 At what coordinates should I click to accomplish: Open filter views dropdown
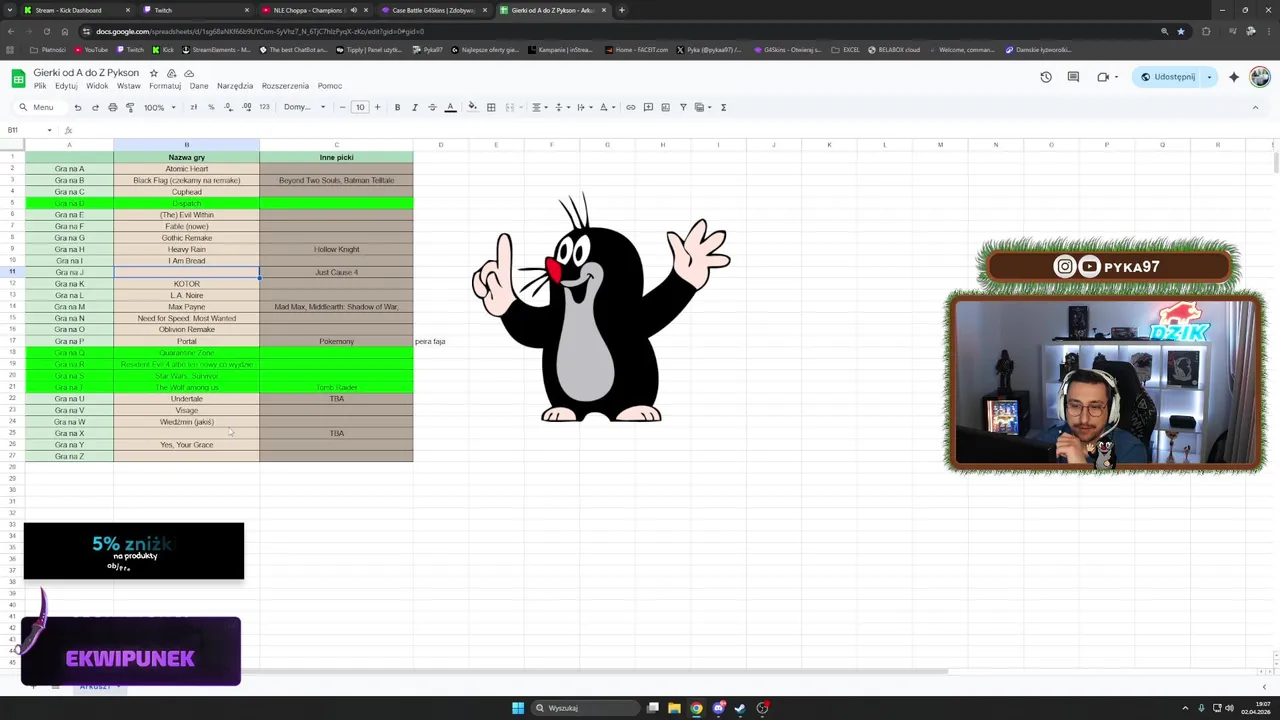(702, 107)
